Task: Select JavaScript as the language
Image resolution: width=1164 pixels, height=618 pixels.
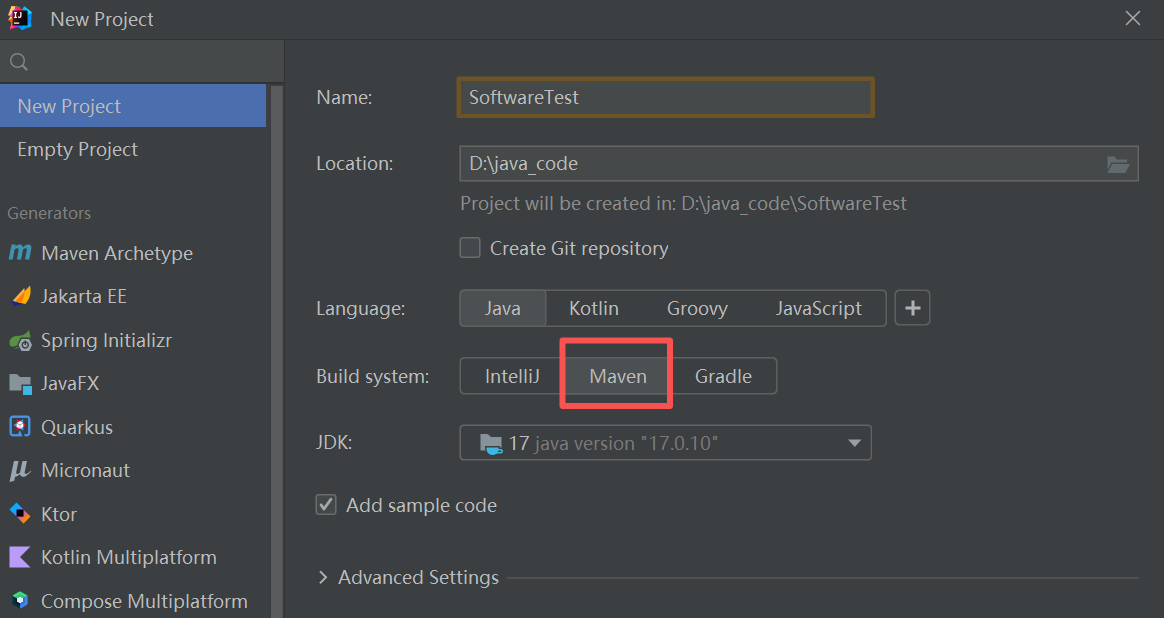Action: pyautogui.click(x=819, y=308)
